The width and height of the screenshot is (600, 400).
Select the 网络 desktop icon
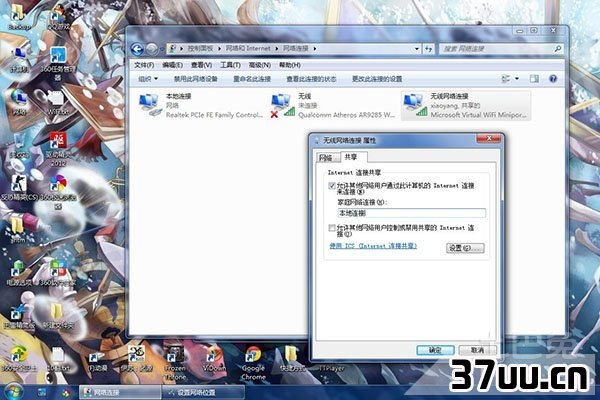click(19, 102)
